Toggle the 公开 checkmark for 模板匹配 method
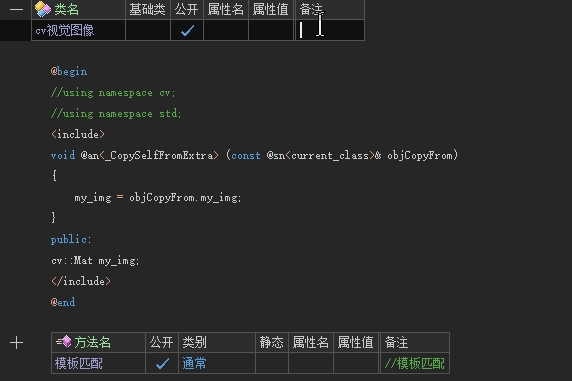The height and width of the screenshot is (381, 572). tap(162, 363)
